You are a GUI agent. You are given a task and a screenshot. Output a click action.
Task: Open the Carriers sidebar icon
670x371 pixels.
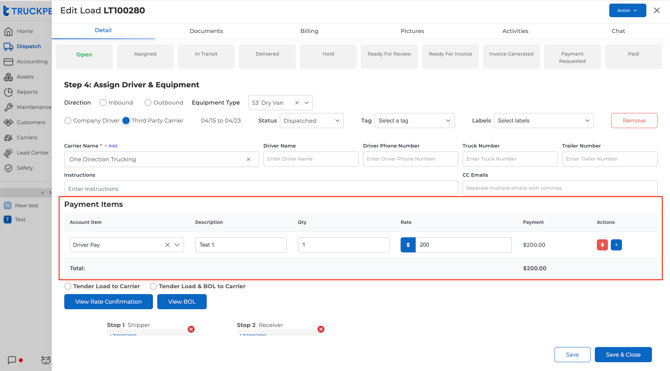[x=8, y=138]
